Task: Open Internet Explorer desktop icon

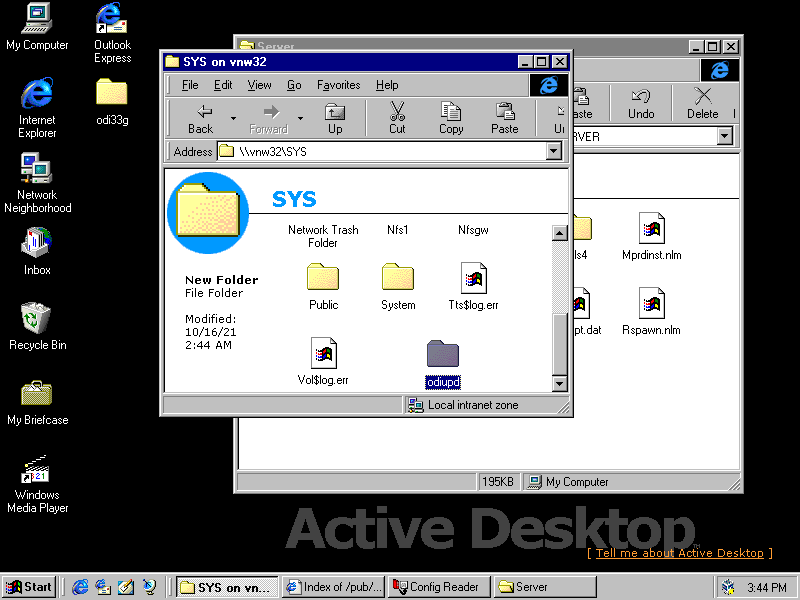Action: coord(37,108)
